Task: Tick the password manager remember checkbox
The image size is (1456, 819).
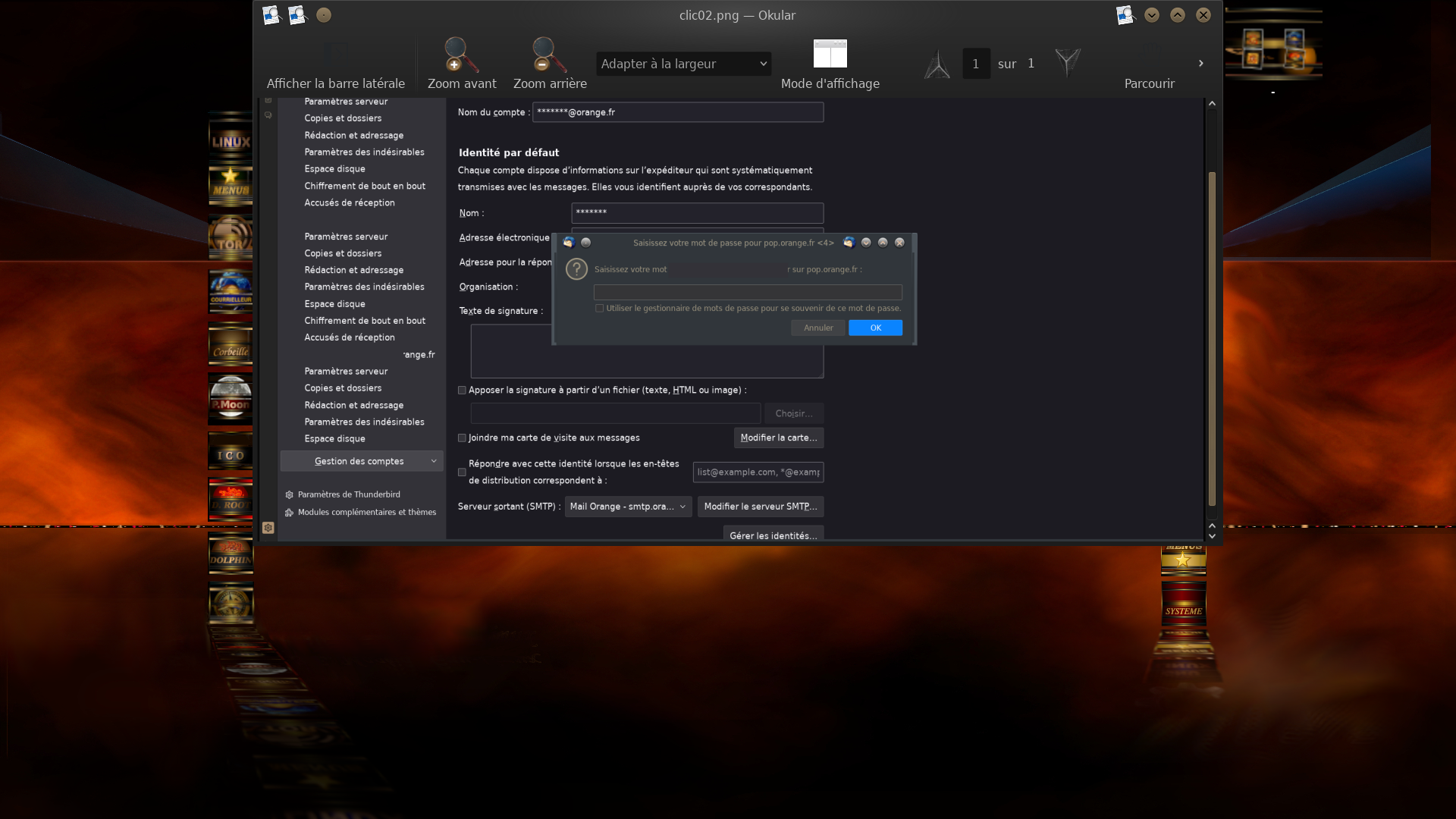Action: (600, 309)
